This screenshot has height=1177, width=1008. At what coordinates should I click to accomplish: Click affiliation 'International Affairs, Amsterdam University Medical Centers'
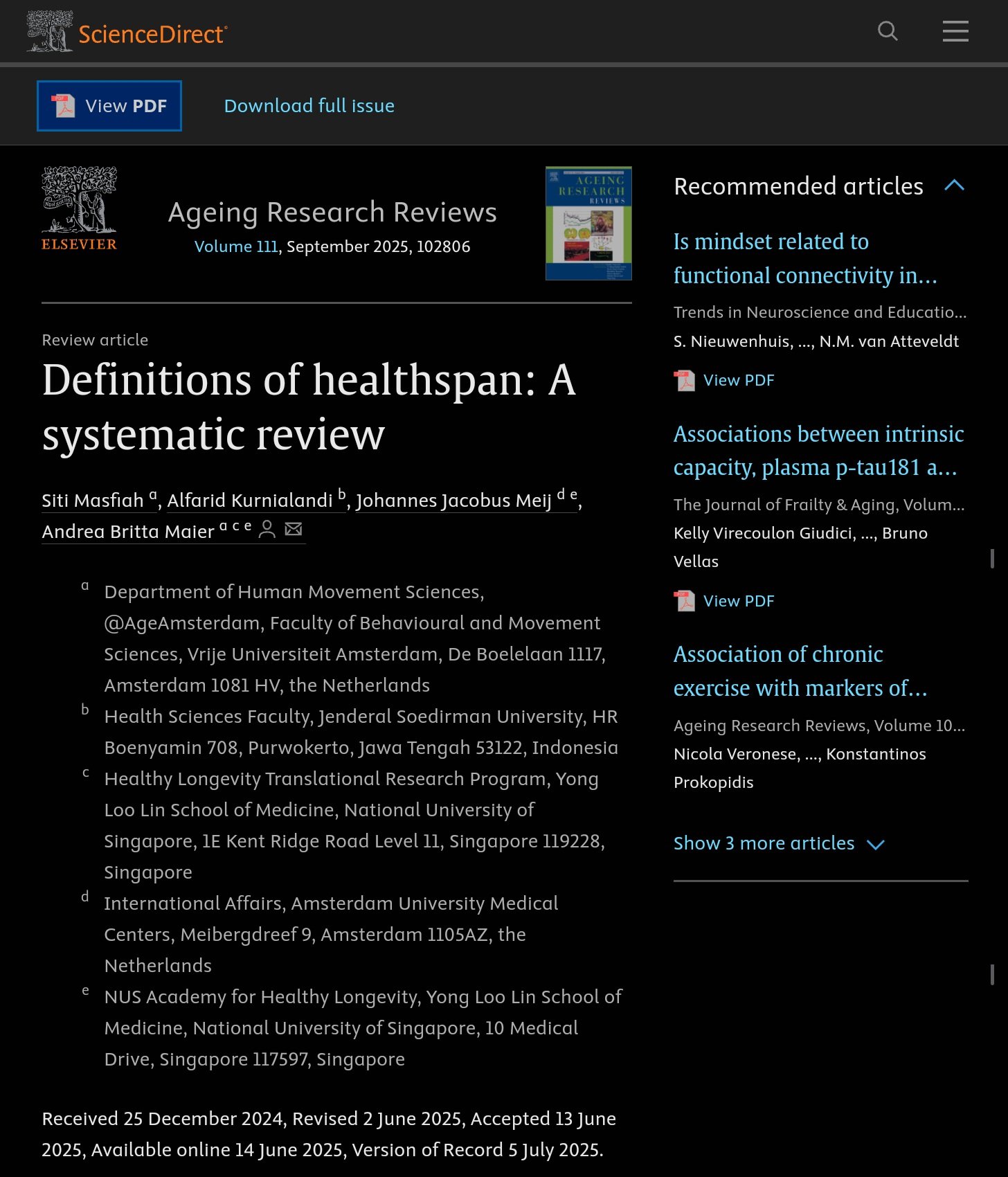[x=331, y=934]
